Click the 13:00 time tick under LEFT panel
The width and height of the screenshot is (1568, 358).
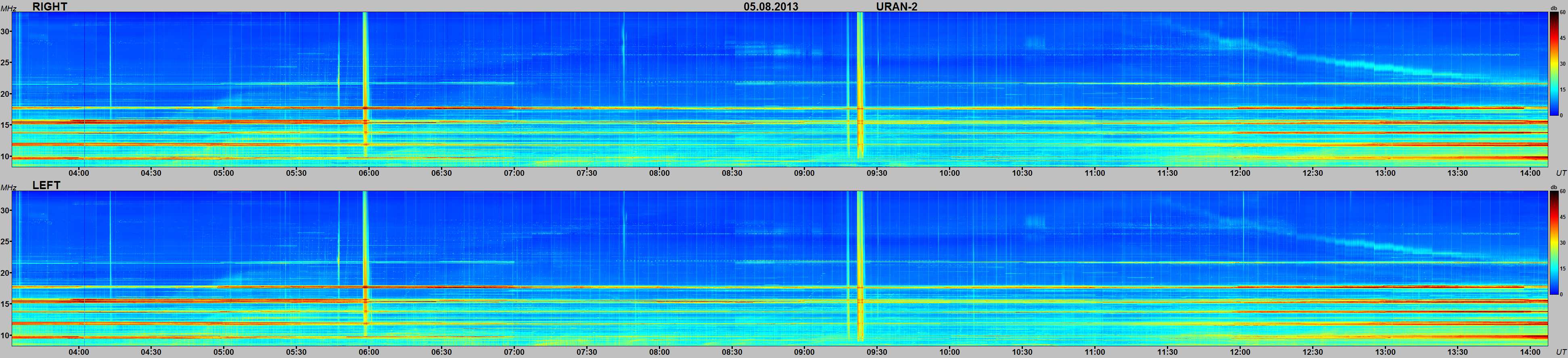click(x=1385, y=352)
